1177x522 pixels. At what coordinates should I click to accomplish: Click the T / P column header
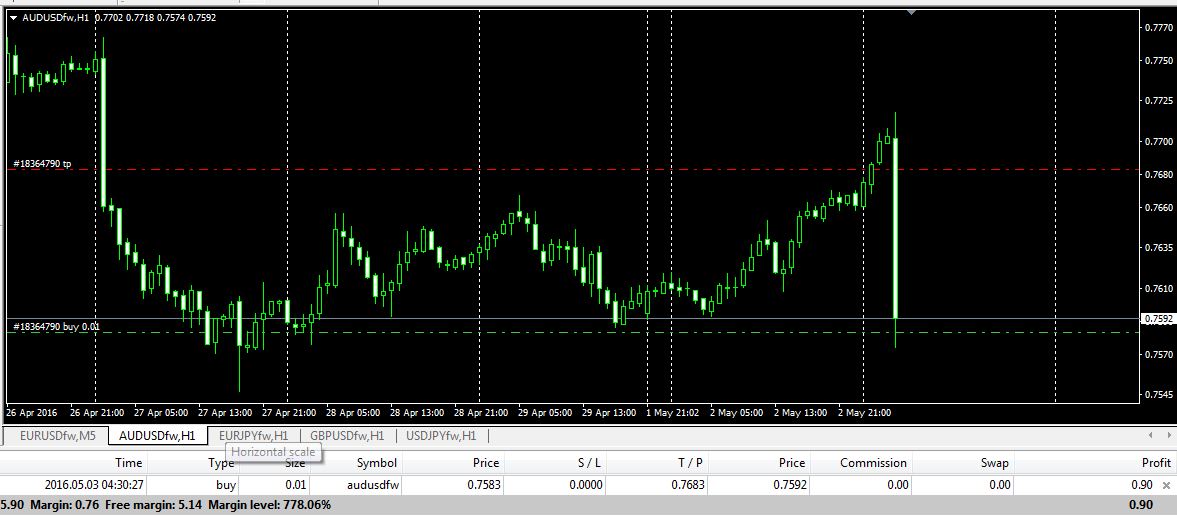(689, 463)
